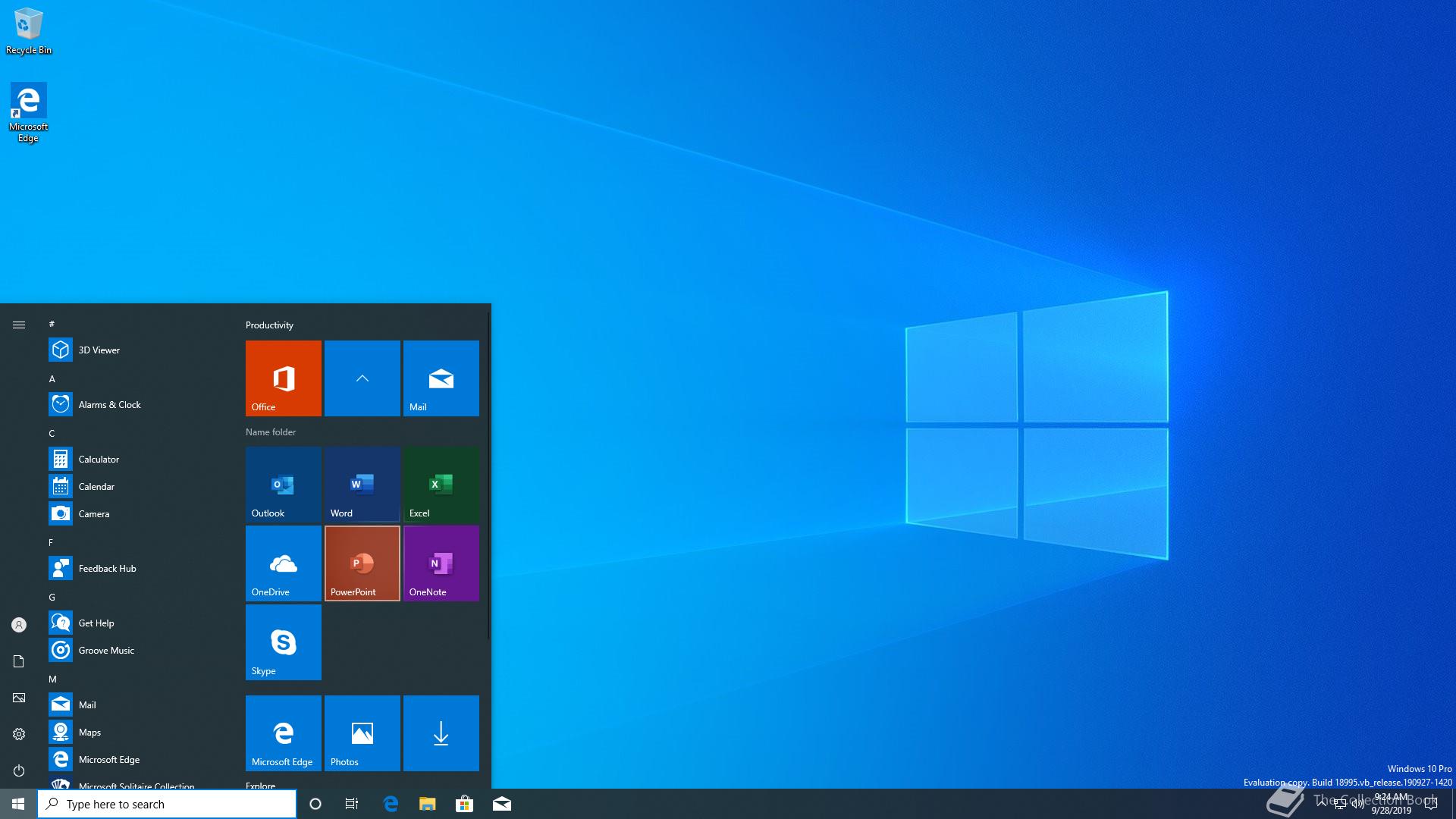Open the Outlook tile
Viewport: 1456px width, 819px height.
[284, 485]
